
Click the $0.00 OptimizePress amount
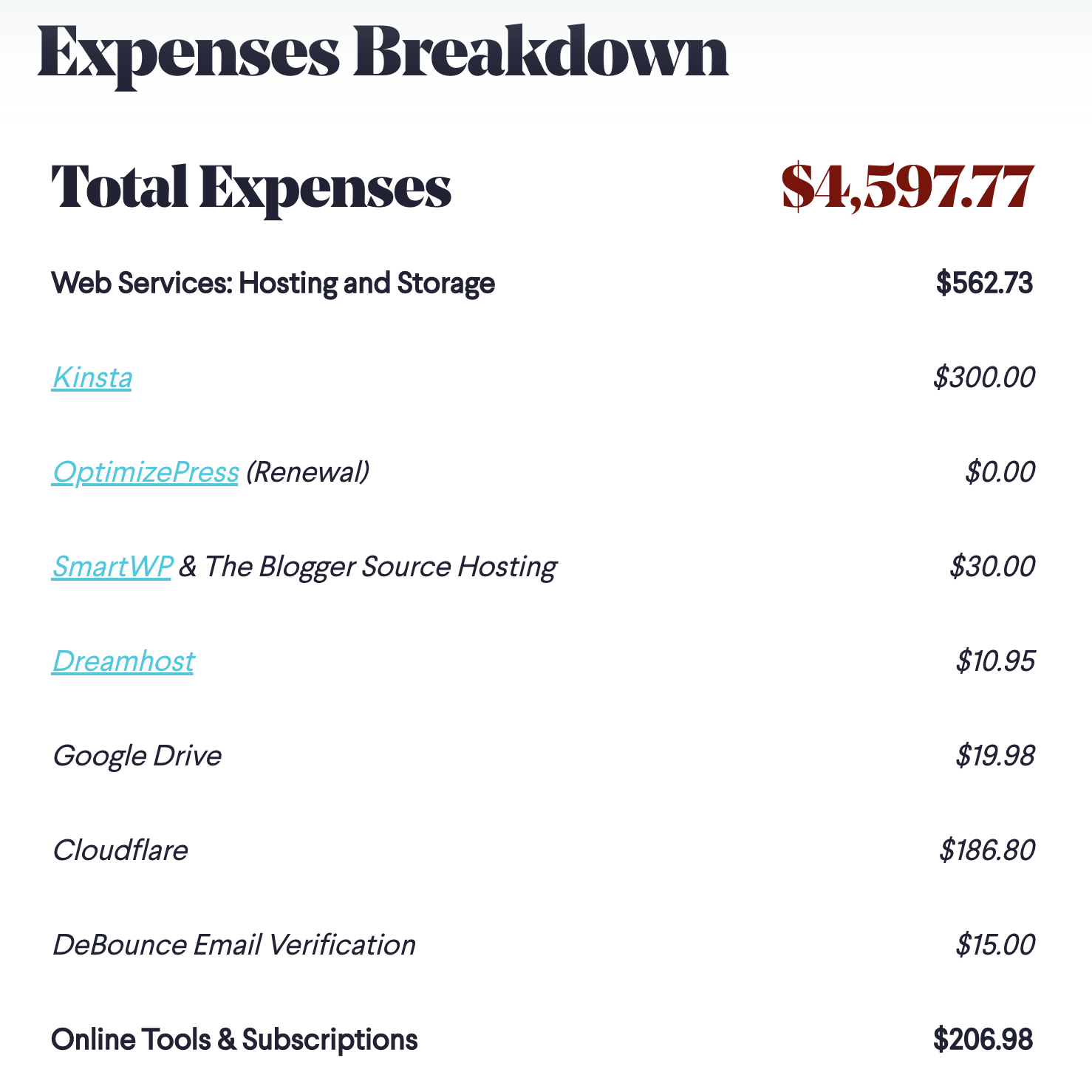click(1000, 472)
